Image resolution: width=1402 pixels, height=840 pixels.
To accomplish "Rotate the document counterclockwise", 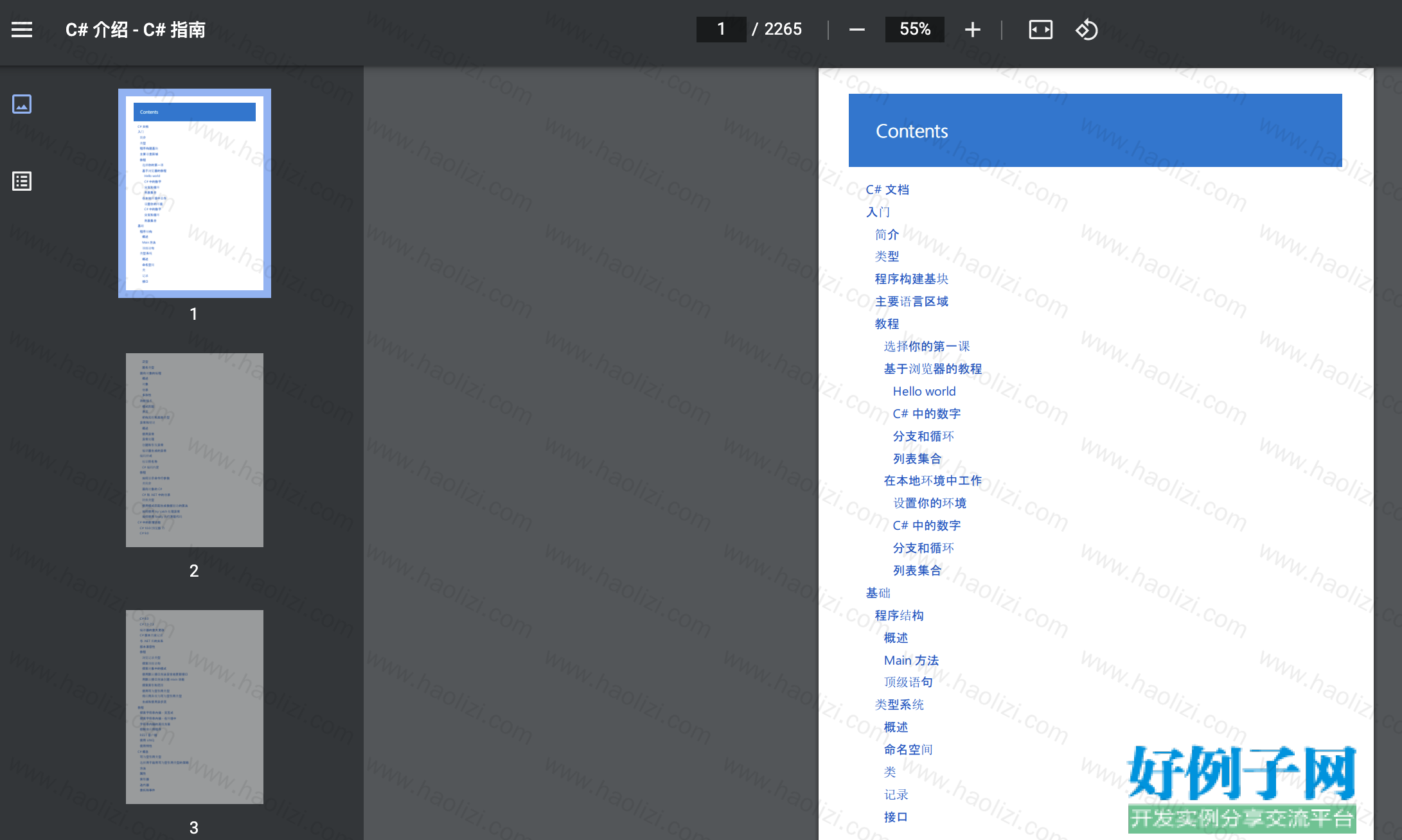I will tap(1087, 30).
